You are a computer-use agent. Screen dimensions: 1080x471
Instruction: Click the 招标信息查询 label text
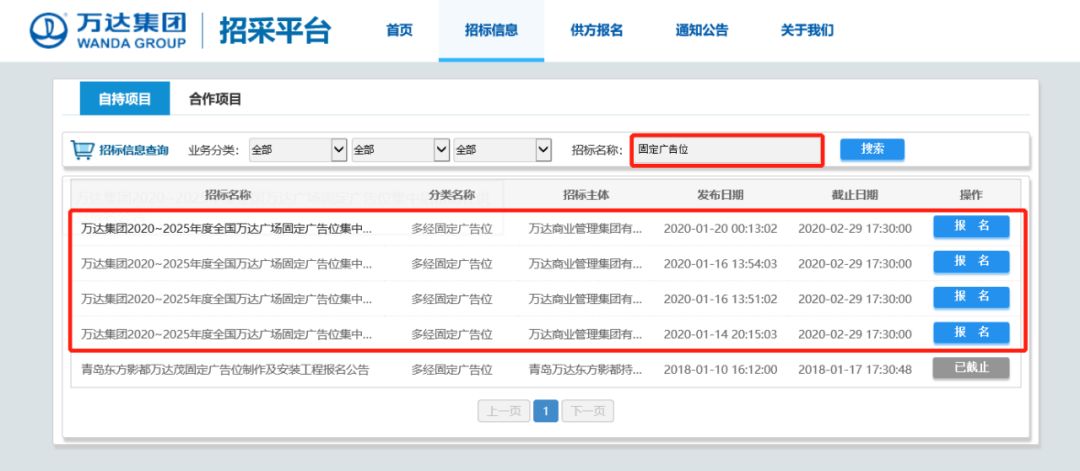[x=134, y=150]
